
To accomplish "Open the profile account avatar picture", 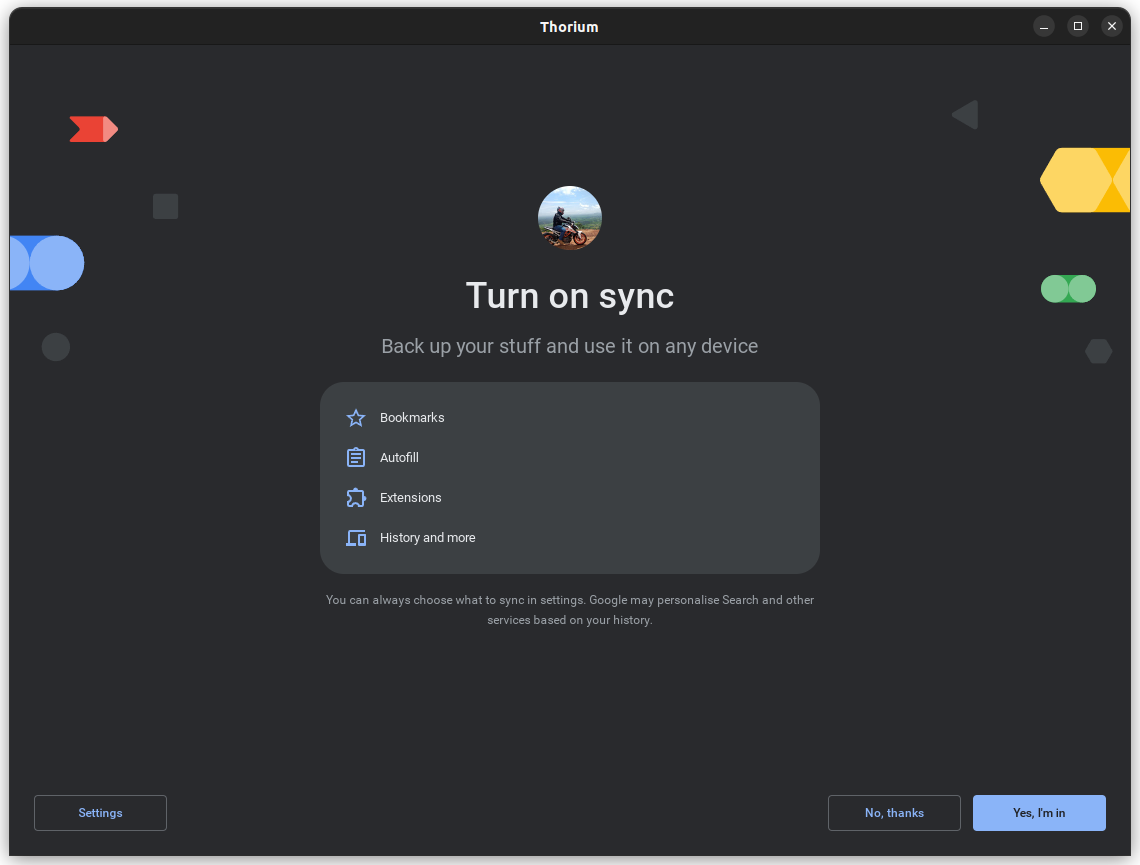I will pyautogui.click(x=570, y=217).
